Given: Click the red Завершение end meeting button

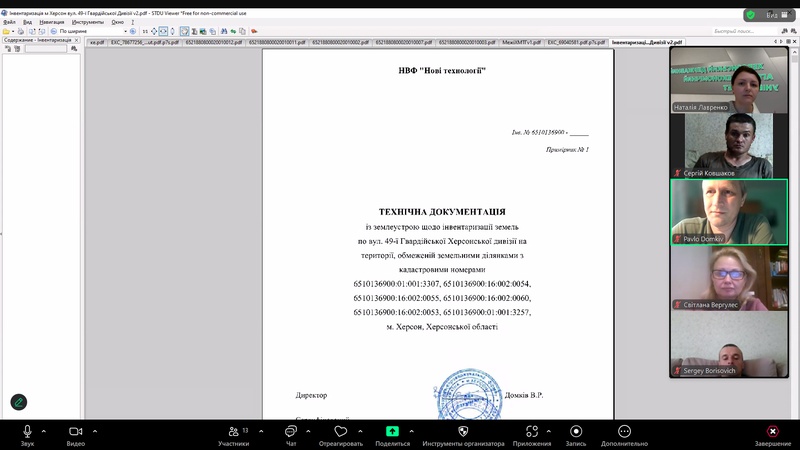Looking at the screenshot, I should point(773,435).
